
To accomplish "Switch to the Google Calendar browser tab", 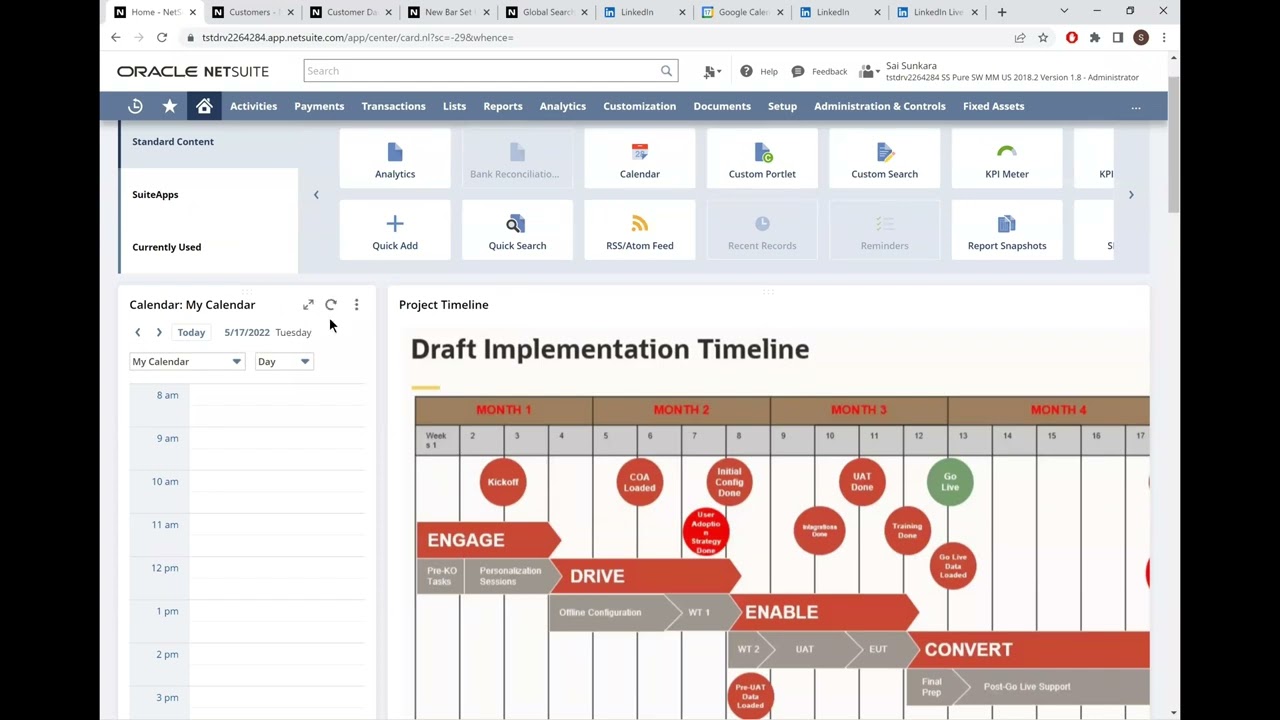I will pos(743,12).
